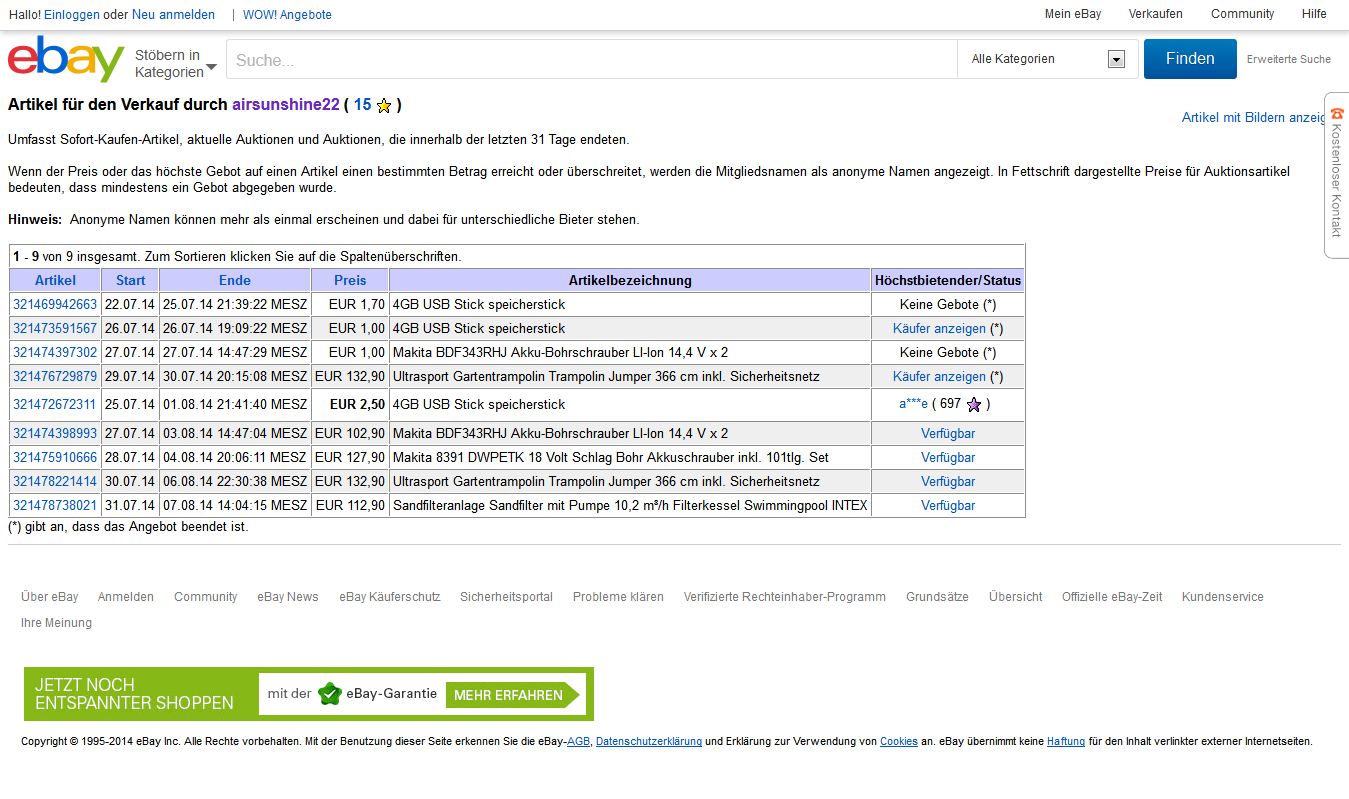The height and width of the screenshot is (799, 1349).
Task: Click Verfügbar for Gartentrampolin ending 06.08.14
Action: coord(948,481)
